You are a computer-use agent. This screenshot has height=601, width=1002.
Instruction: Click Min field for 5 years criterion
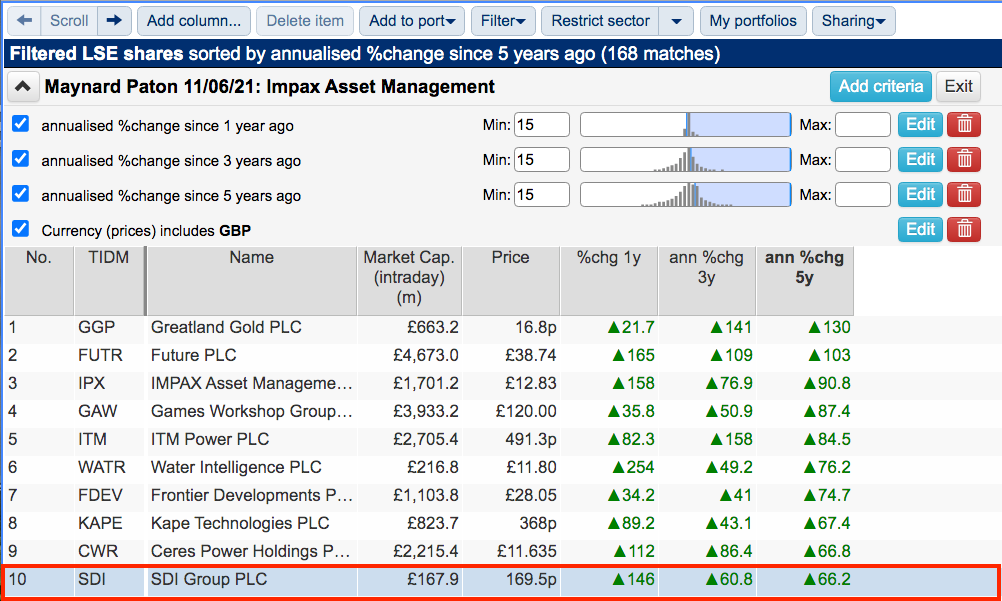(x=541, y=195)
